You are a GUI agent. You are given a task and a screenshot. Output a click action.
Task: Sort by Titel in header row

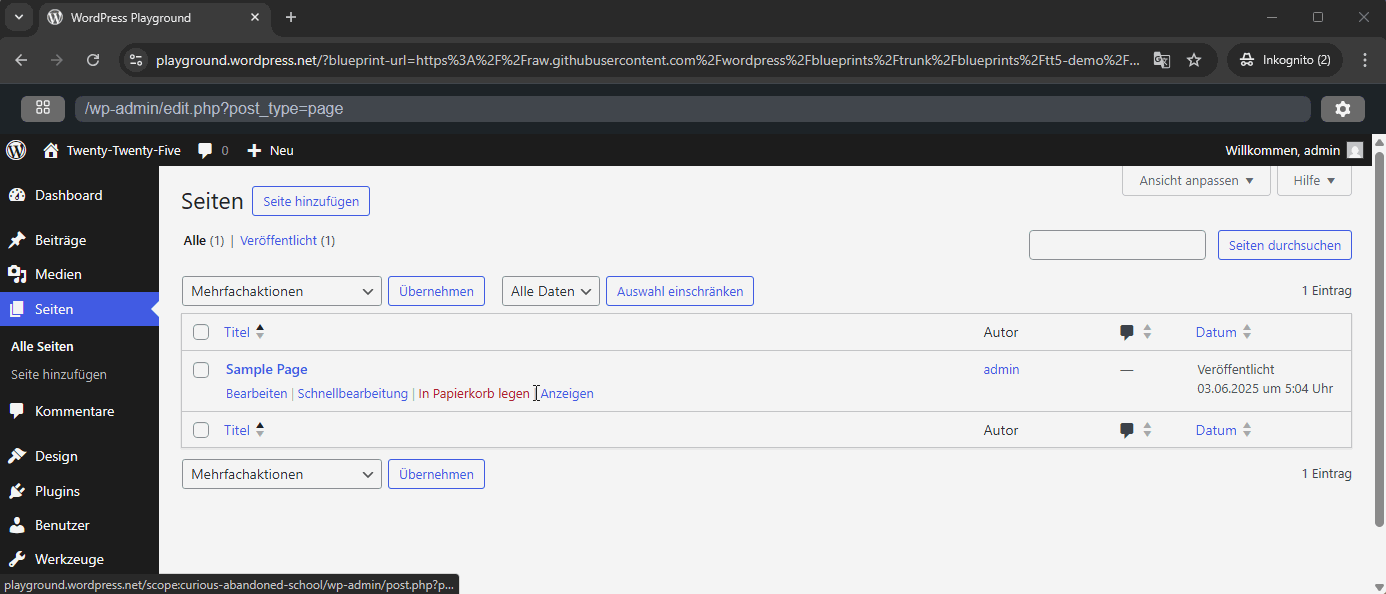[244, 332]
